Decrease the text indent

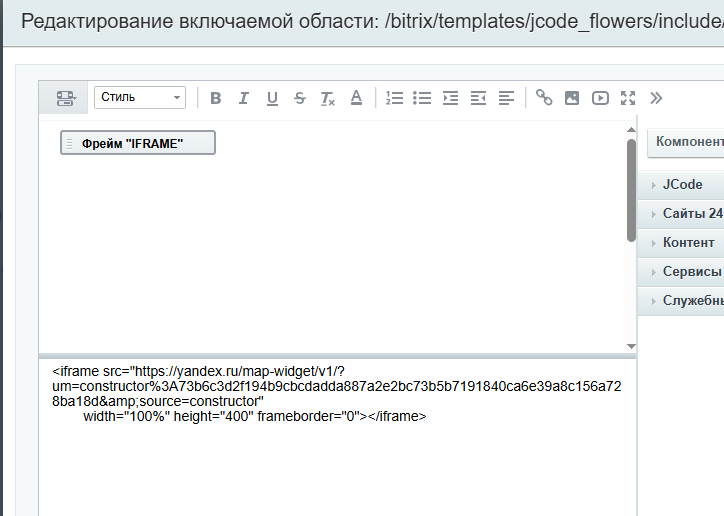pos(478,98)
